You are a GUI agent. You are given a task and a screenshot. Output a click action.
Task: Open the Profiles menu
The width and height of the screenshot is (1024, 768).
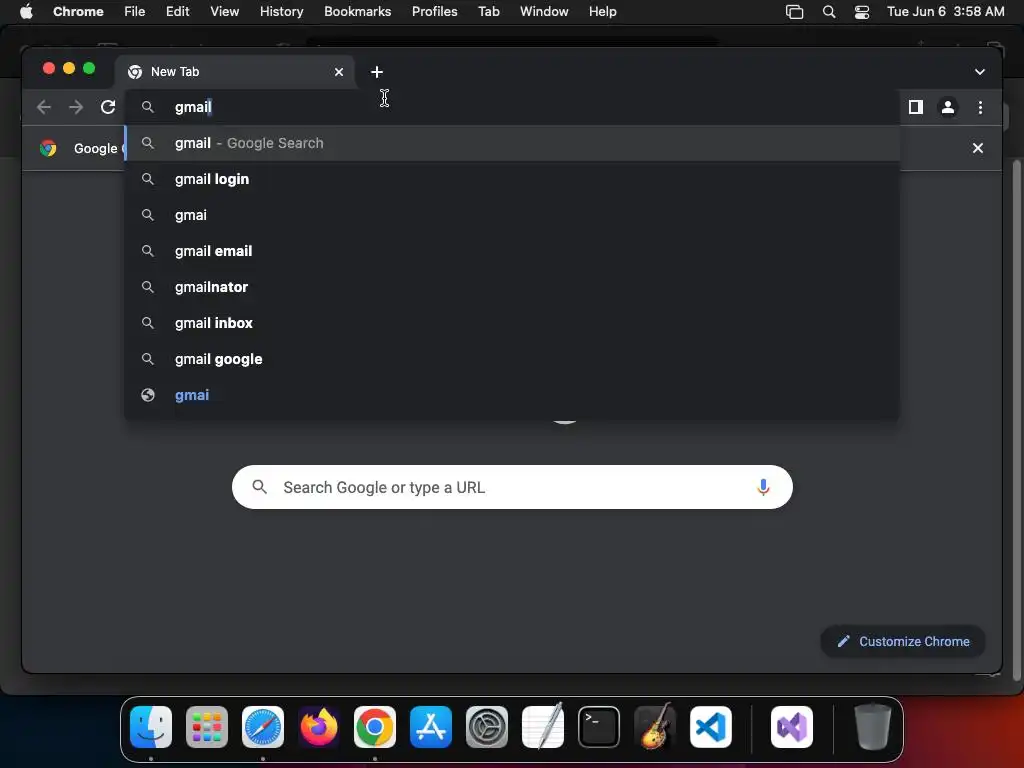point(434,11)
